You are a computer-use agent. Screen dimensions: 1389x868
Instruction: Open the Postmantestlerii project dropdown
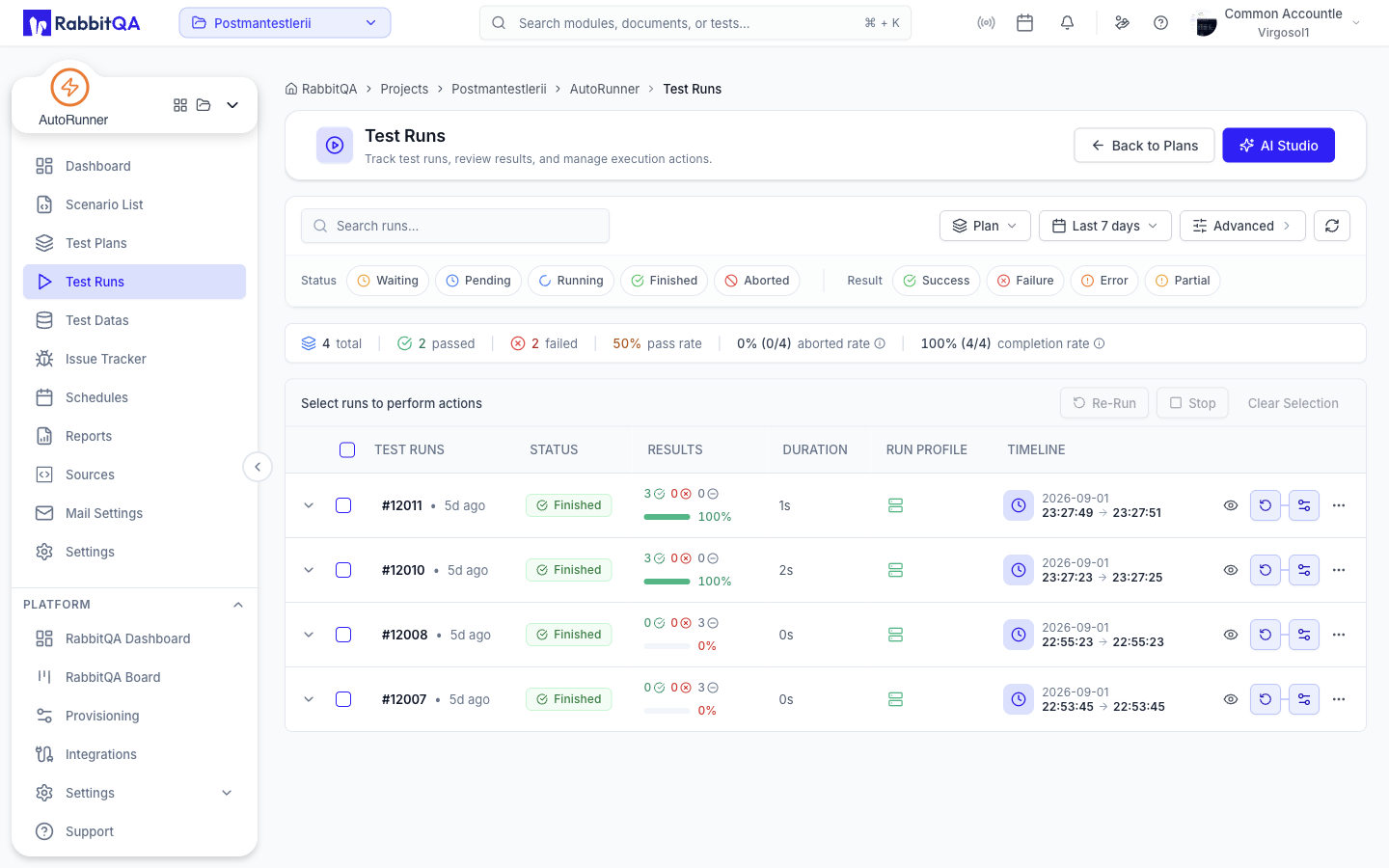[285, 23]
